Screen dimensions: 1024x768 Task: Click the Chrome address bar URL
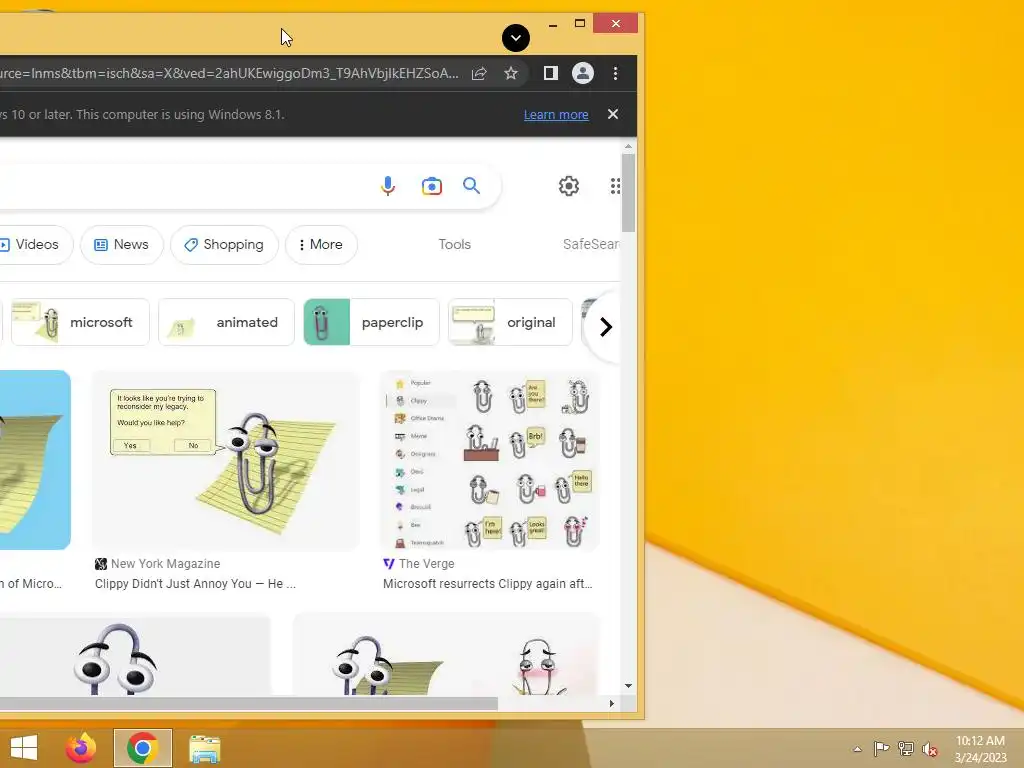(x=229, y=73)
